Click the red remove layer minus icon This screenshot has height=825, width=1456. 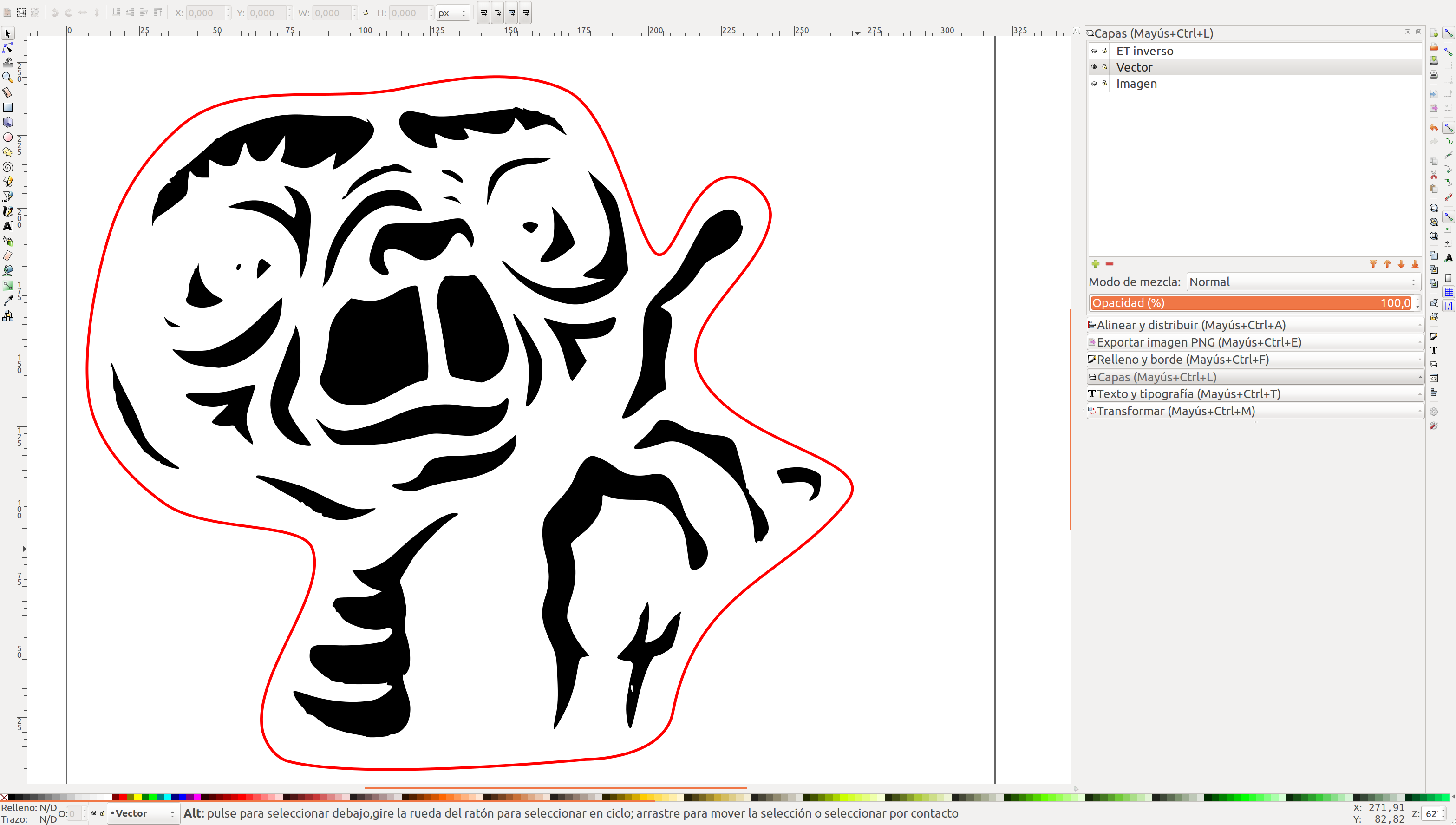[x=1110, y=264]
